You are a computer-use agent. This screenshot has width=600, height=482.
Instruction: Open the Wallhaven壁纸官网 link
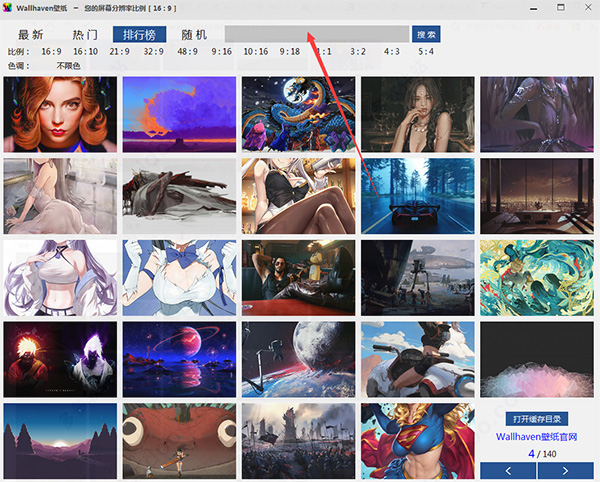tap(537, 437)
